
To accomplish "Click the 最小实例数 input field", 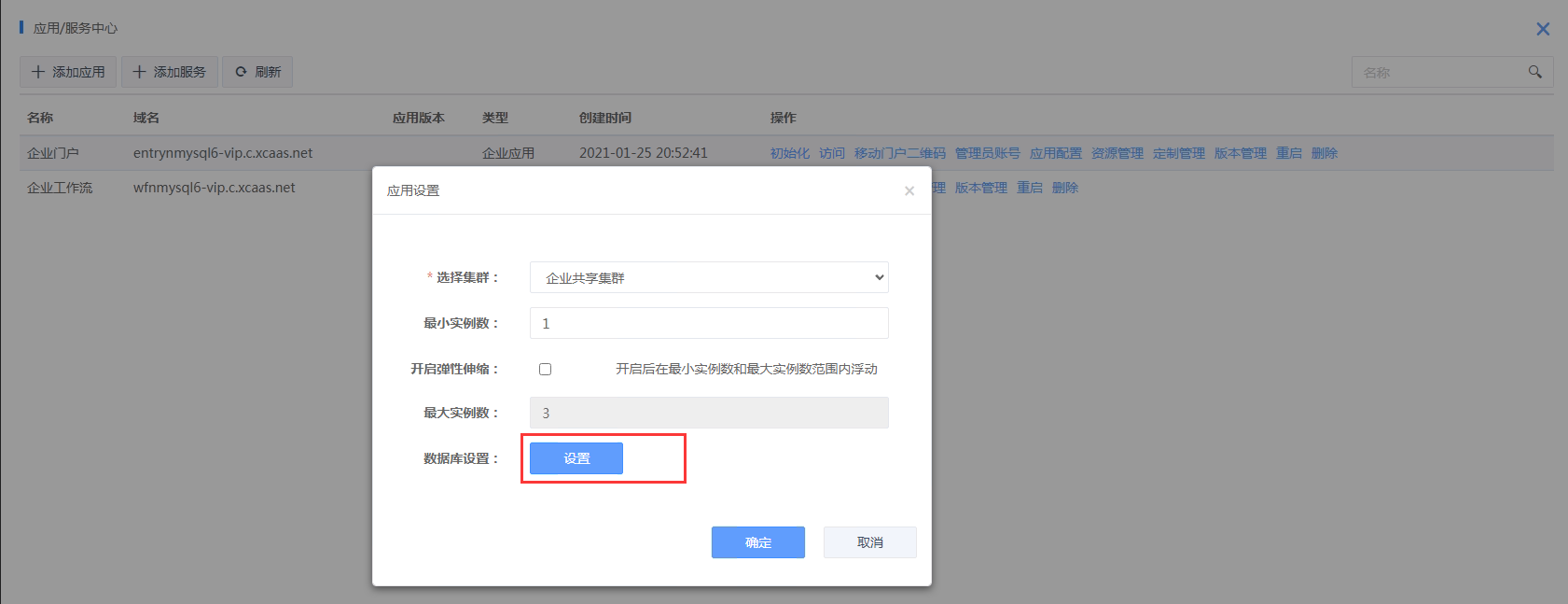I will point(709,323).
